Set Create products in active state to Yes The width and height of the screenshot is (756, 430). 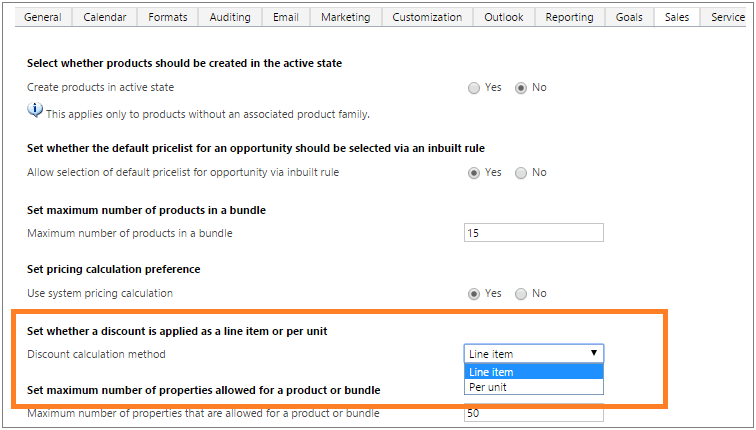pos(474,88)
